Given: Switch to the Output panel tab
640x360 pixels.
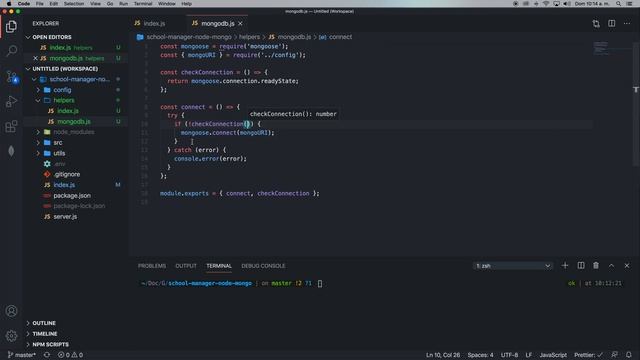Looking at the screenshot, I should (186, 266).
